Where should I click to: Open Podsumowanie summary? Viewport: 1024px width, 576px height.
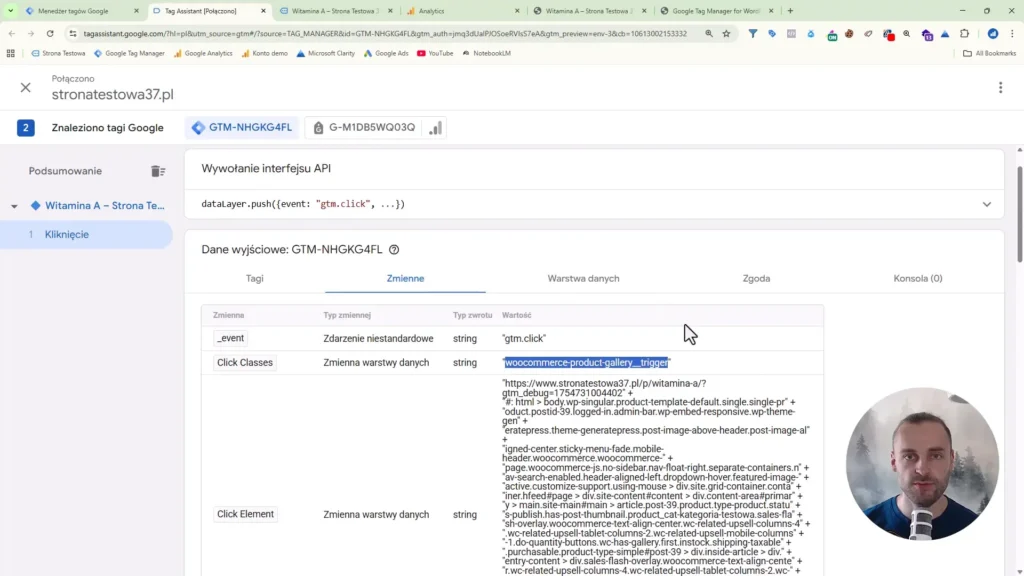coord(65,171)
